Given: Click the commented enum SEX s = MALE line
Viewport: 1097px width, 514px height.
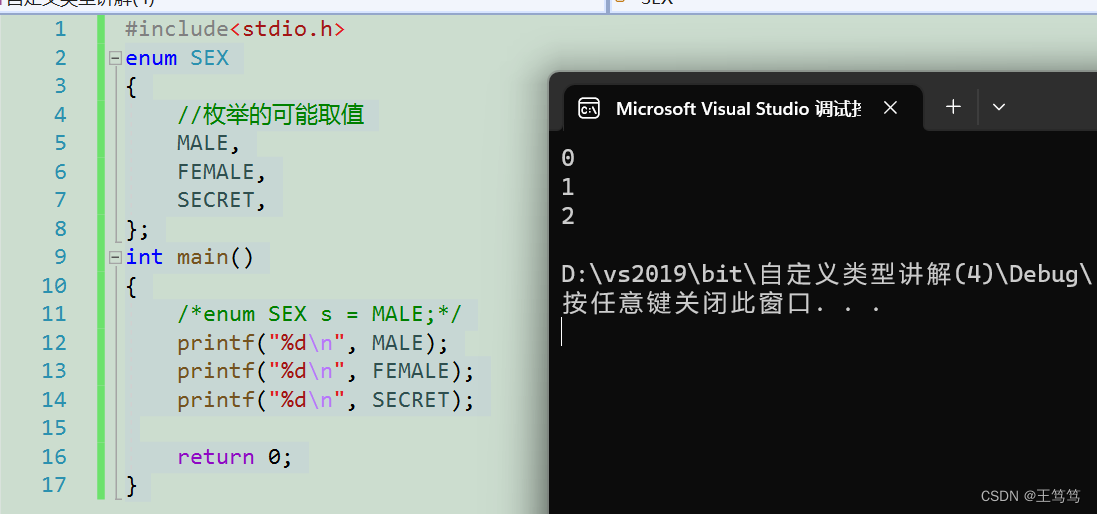Looking at the screenshot, I should [320, 315].
